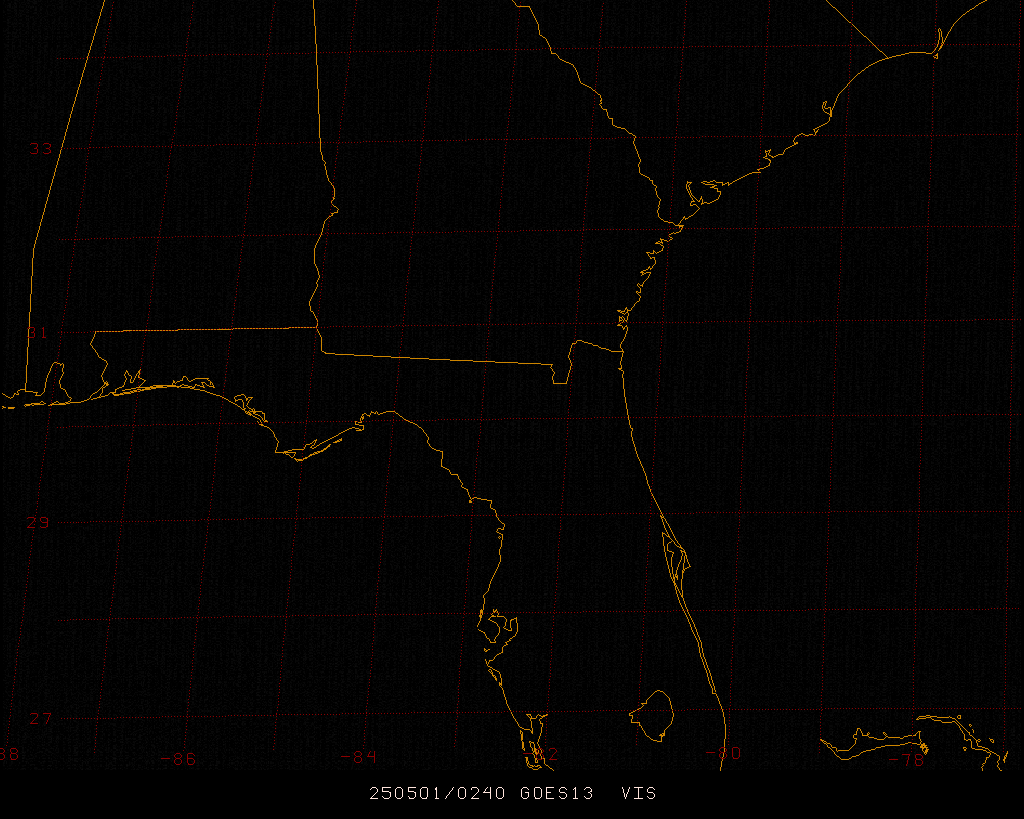Click the longitude label -84
Image resolution: width=1024 pixels, height=819 pixels.
point(359,757)
